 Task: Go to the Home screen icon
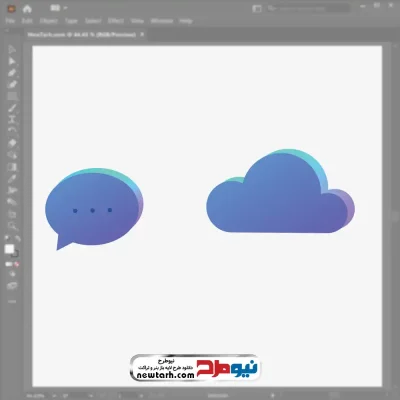(x=27, y=9)
